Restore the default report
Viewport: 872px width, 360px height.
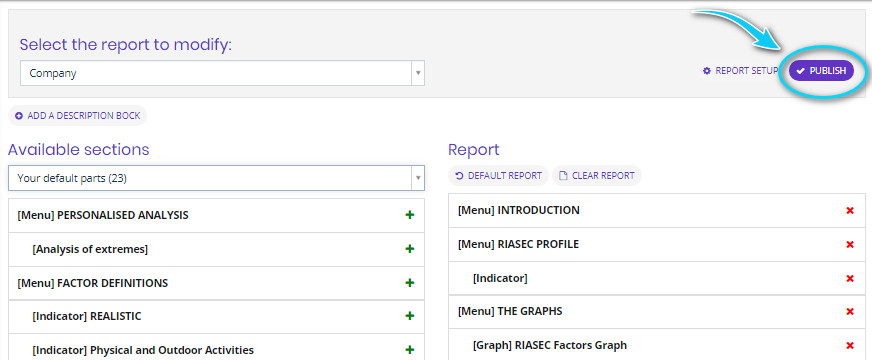[498, 175]
